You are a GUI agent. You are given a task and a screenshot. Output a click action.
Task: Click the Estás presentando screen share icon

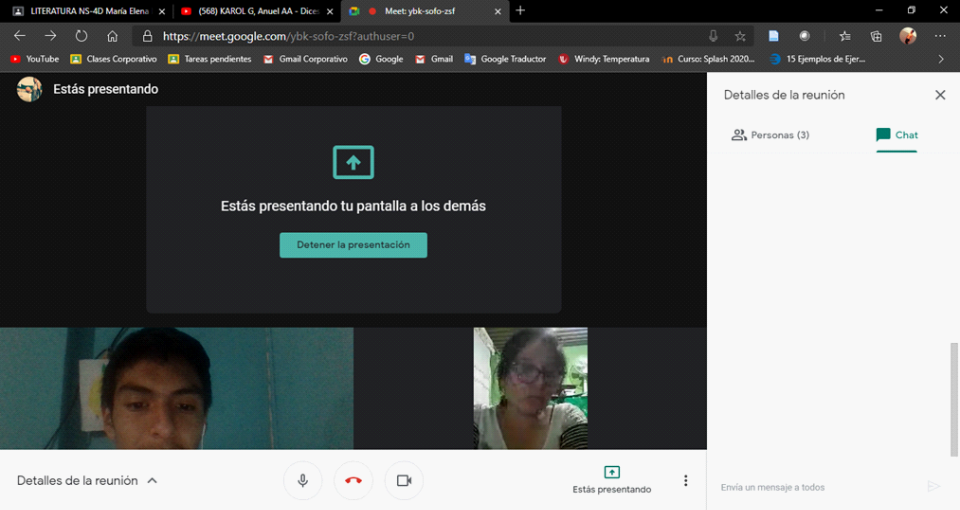(x=611, y=473)
